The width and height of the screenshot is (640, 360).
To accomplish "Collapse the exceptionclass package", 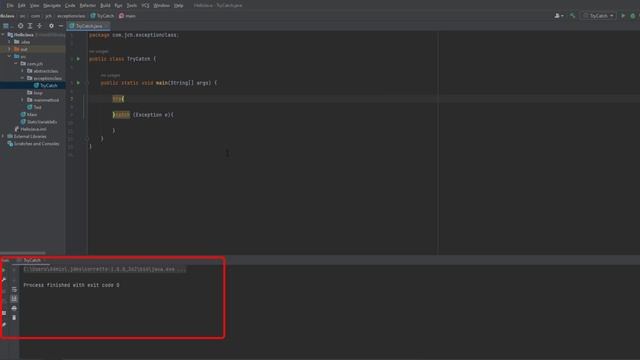I will (23, 78).
